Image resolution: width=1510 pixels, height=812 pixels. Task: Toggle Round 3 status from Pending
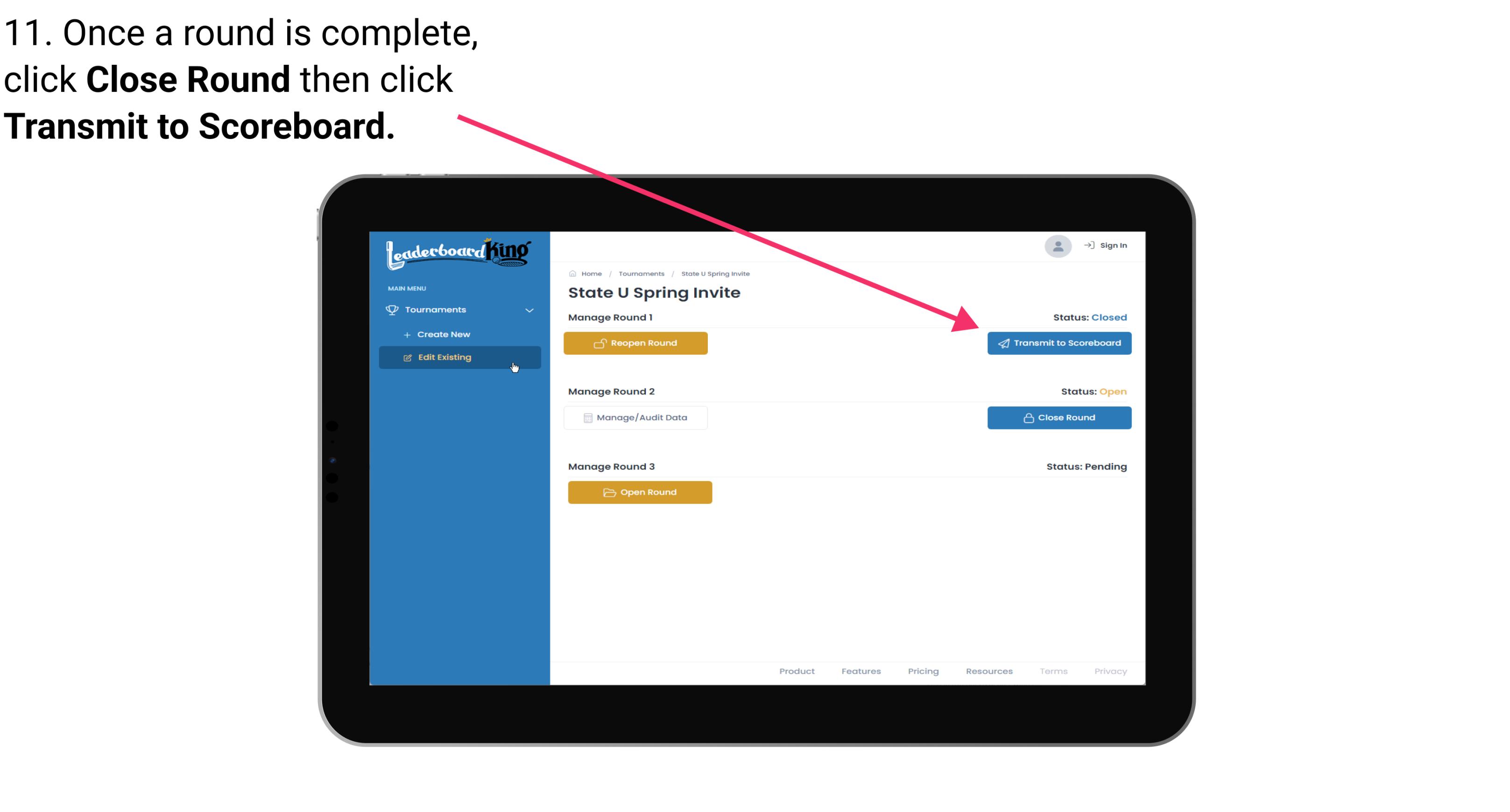click(x=640, y=491)
